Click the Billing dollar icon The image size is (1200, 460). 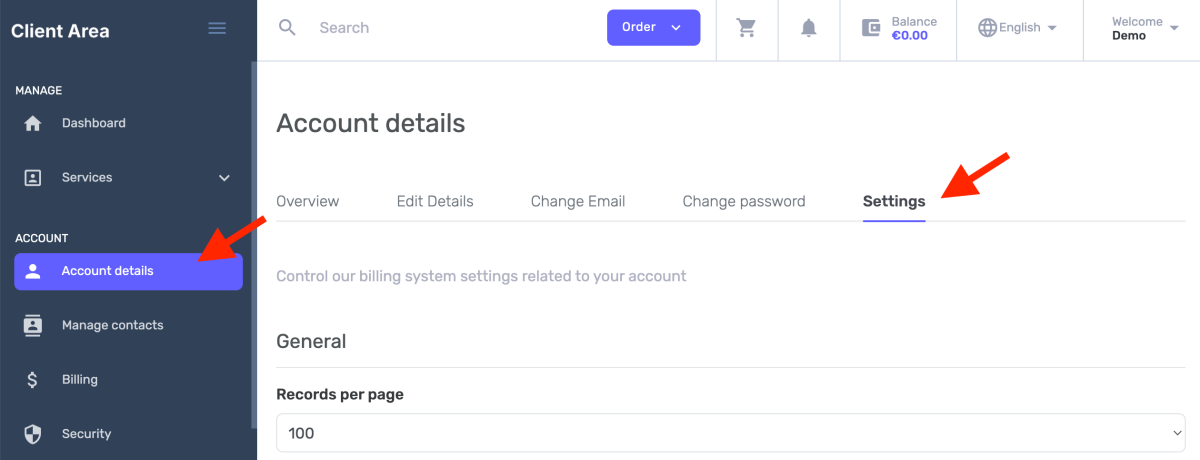click(33, 380)
